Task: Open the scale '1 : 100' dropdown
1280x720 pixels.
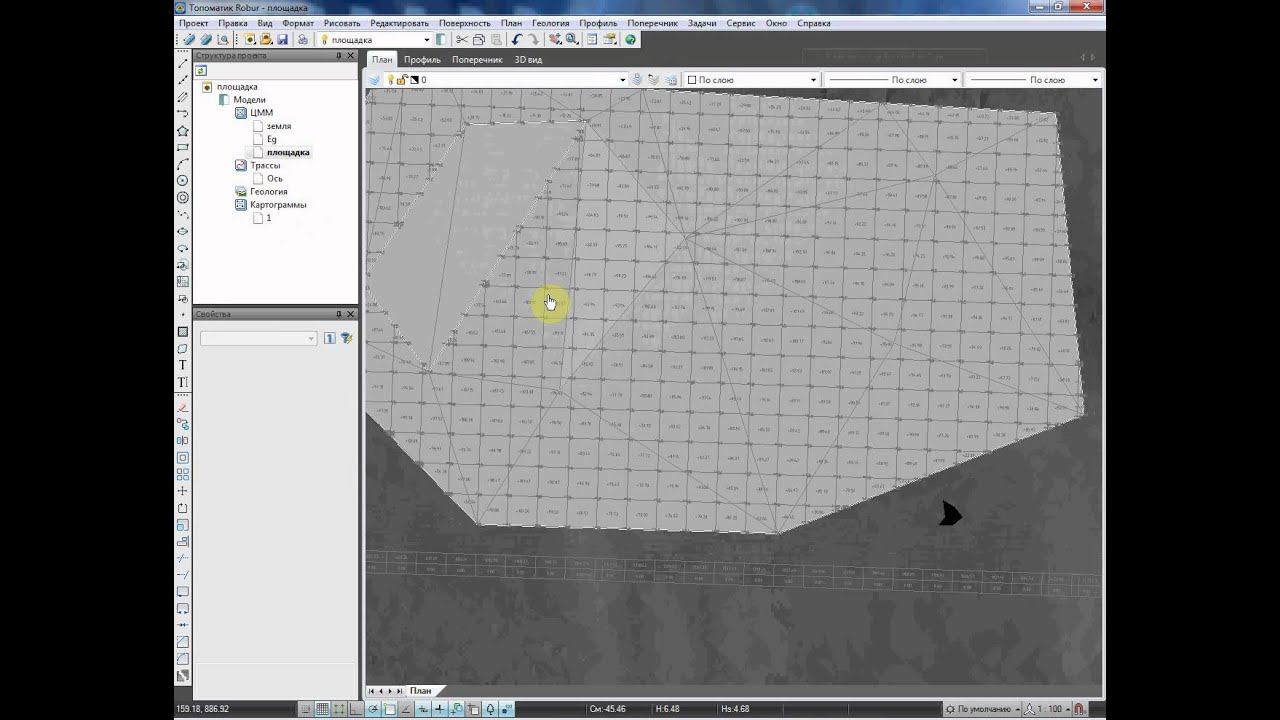Action: (1046, 709)
